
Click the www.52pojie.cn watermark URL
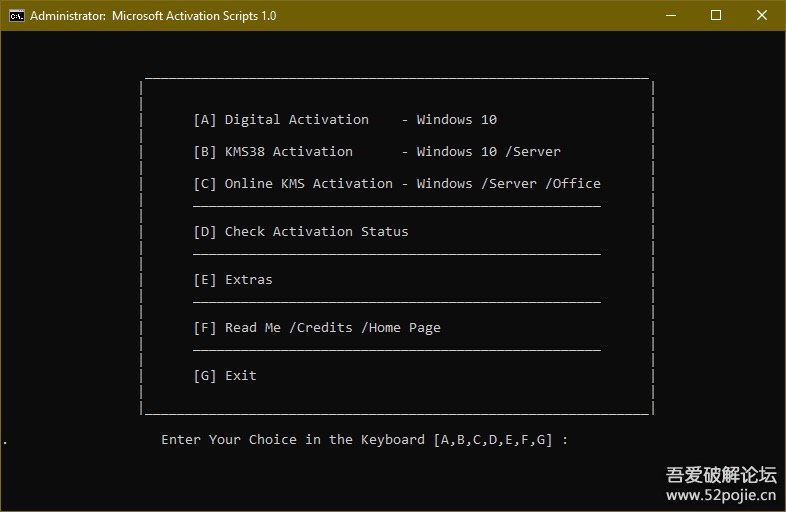pos(720,495)
